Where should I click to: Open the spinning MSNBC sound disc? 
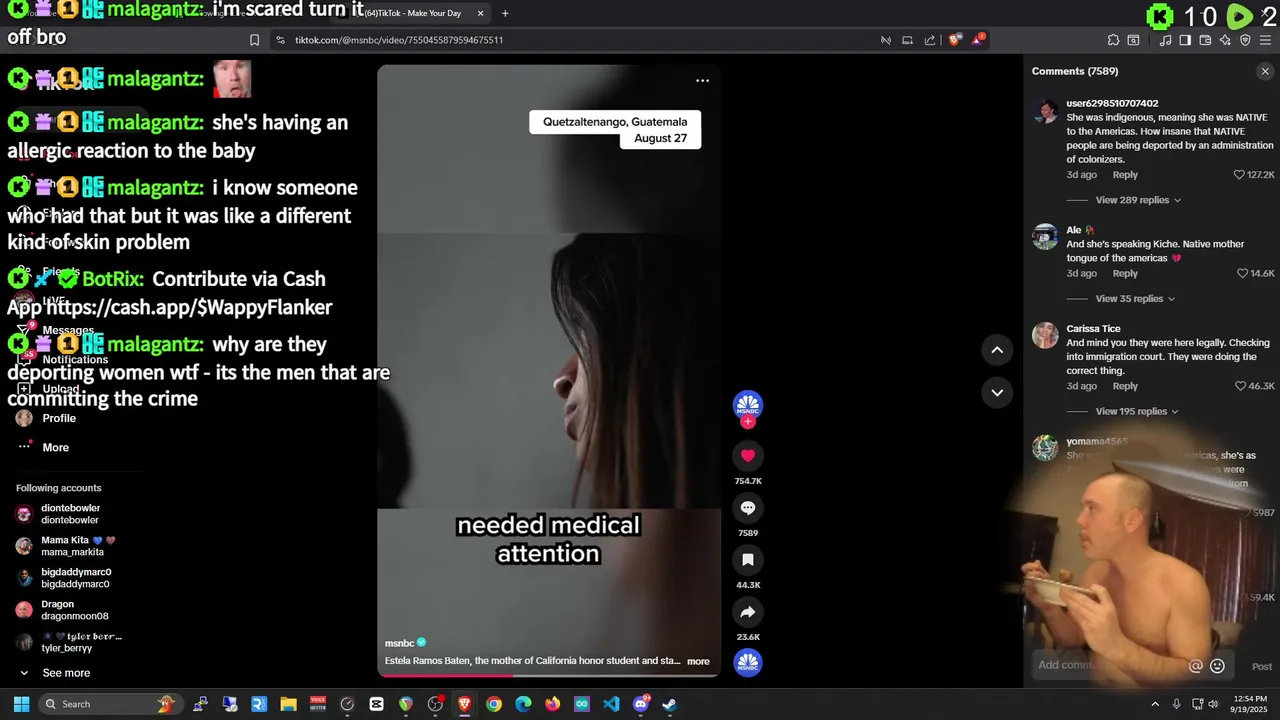point(748,662)
